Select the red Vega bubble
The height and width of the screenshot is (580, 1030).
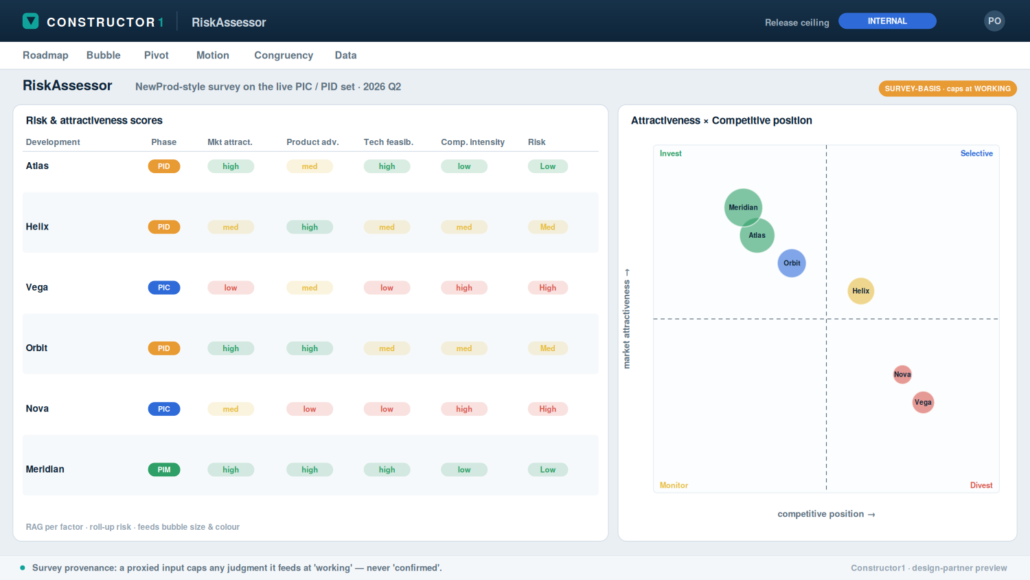[x=923, y=402]
